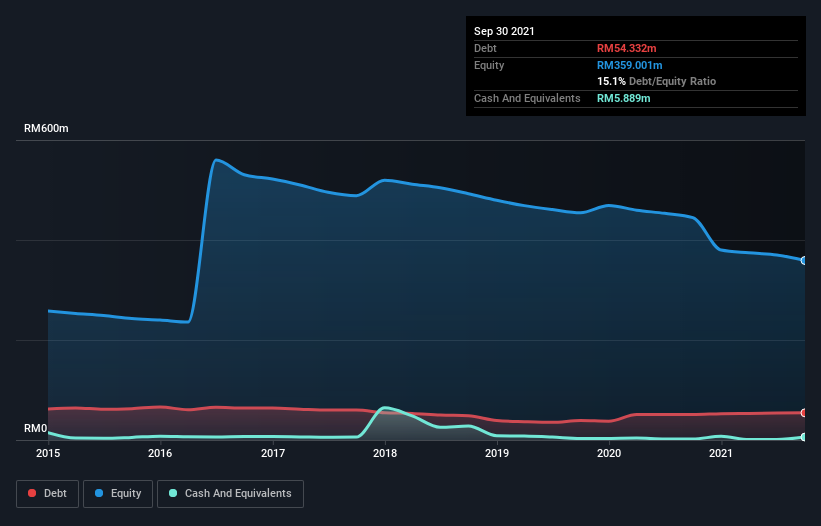
Task: Click the 2019 x-axis label
Action: pos(497,453)
